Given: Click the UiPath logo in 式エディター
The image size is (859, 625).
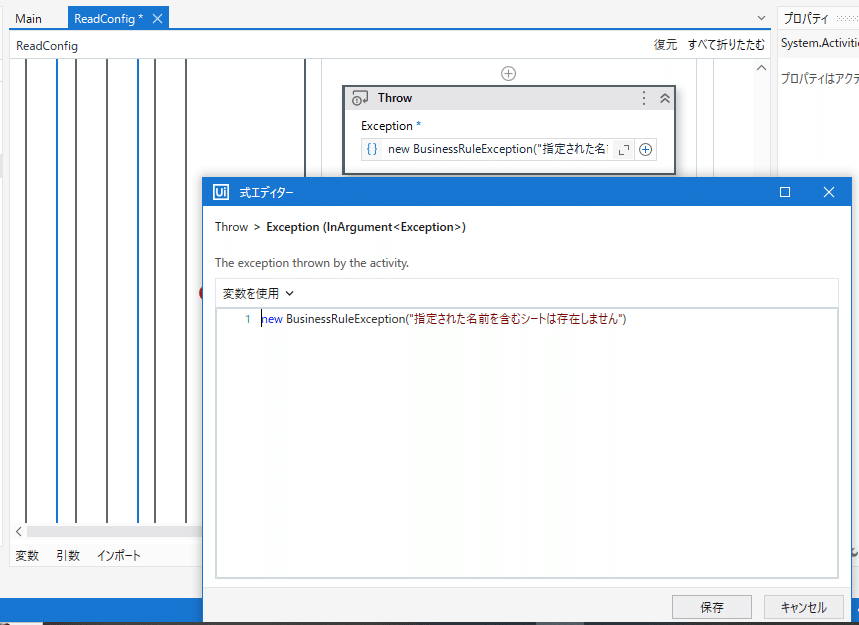Looking at the screenshot, I should point(220,192).
